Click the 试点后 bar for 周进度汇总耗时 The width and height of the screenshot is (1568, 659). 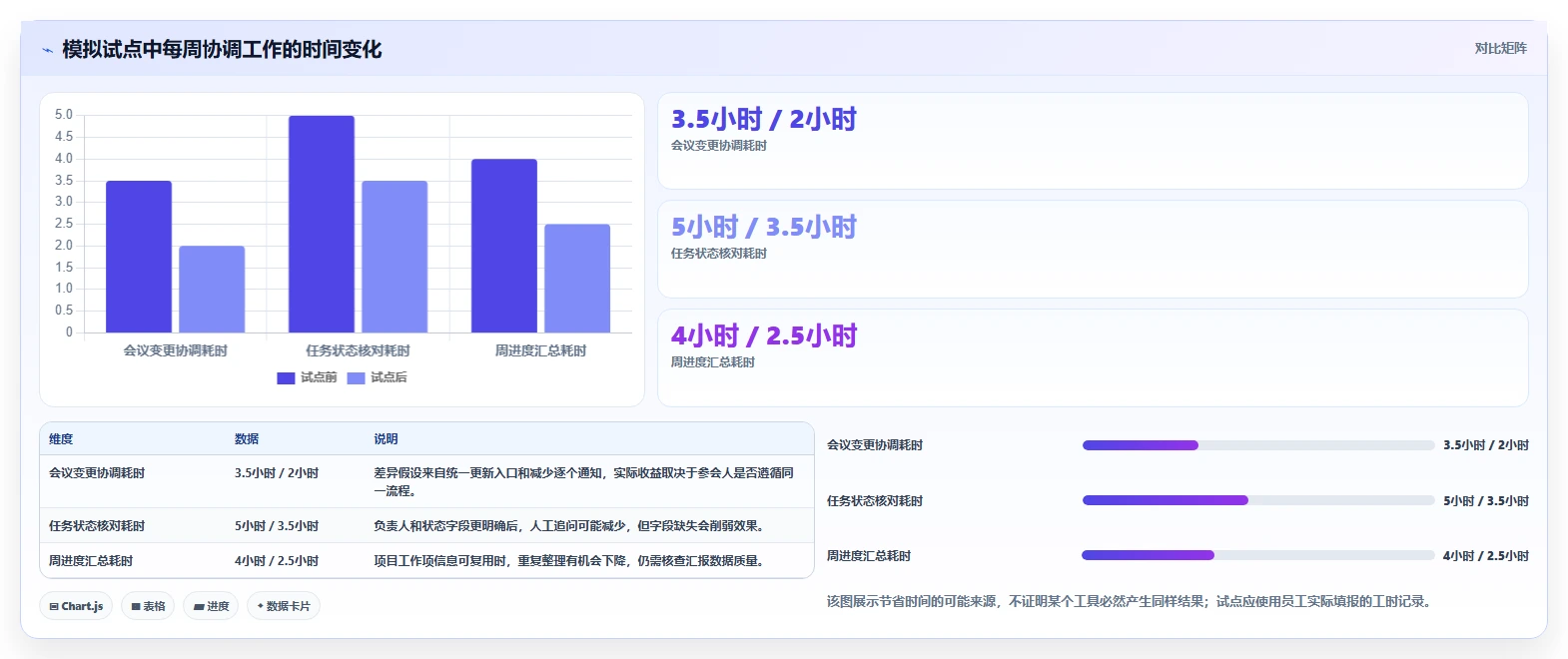click(x=577, y=279)
